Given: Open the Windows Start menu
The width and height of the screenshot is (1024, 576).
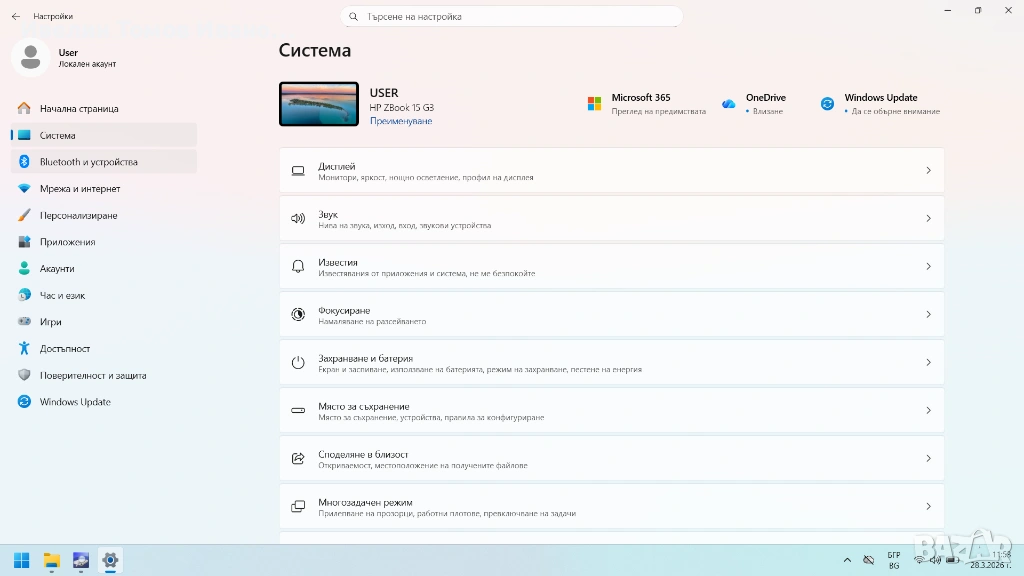Looking at the screenshot, I should point(21,560).
